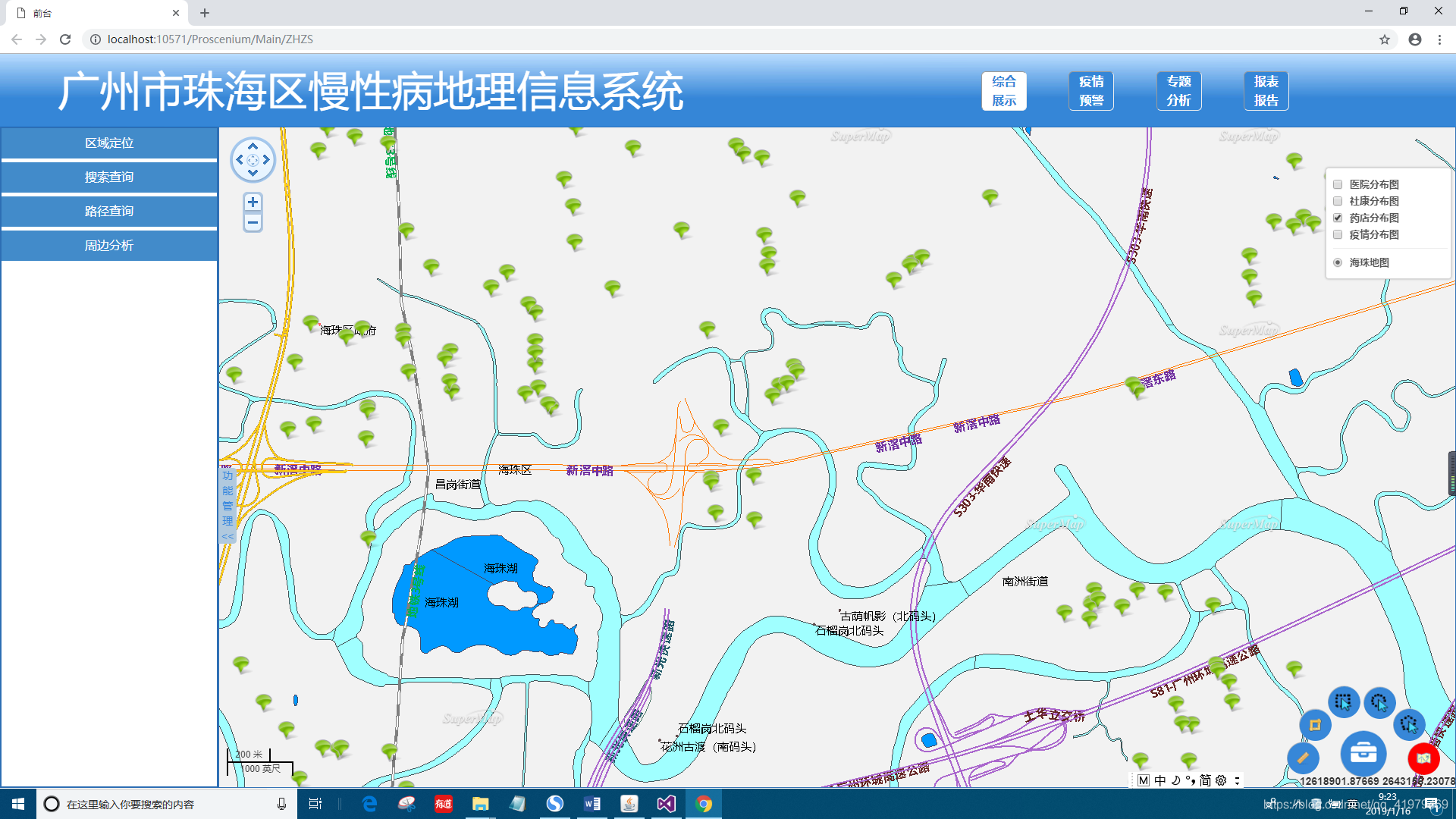
Task: Select the 海珠地图 radio button
Action: [1338, 262]
